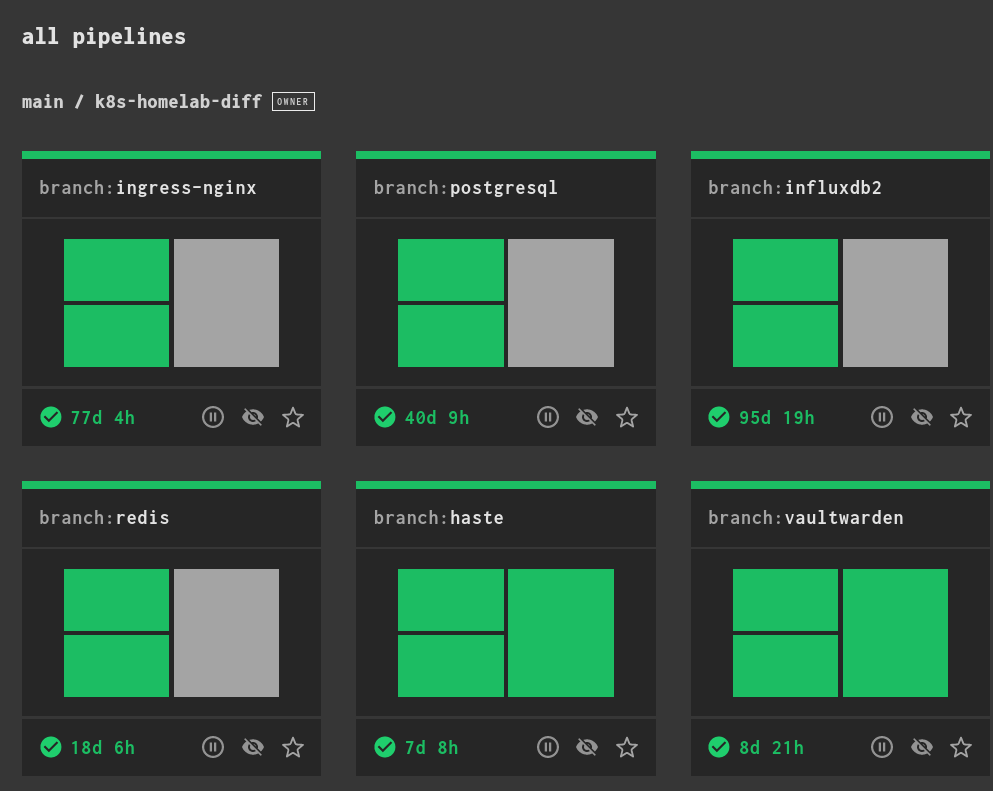Pause the postgresql pipeline
993x791 pixels.
pos(547,417)
